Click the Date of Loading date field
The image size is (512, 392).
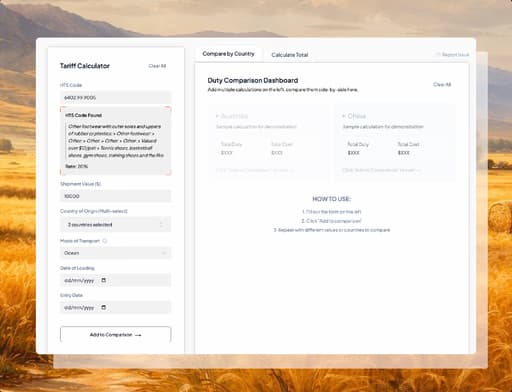coord(115,280)
